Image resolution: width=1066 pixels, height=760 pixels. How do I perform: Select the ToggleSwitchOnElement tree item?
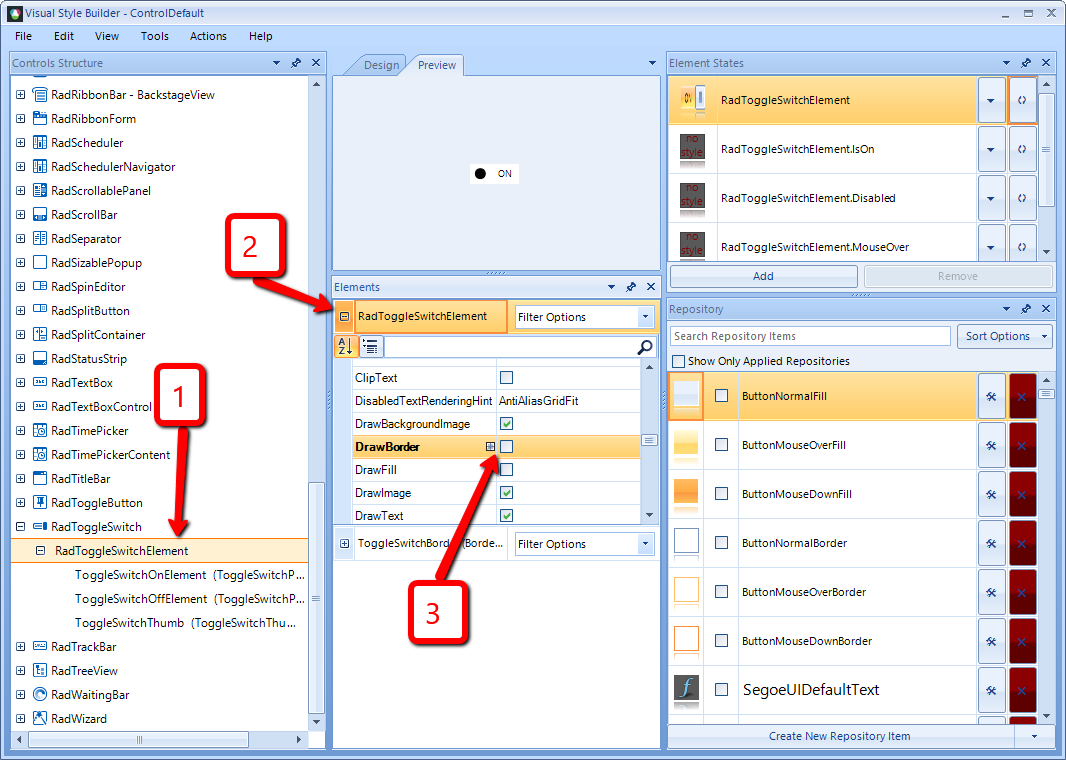190,574
